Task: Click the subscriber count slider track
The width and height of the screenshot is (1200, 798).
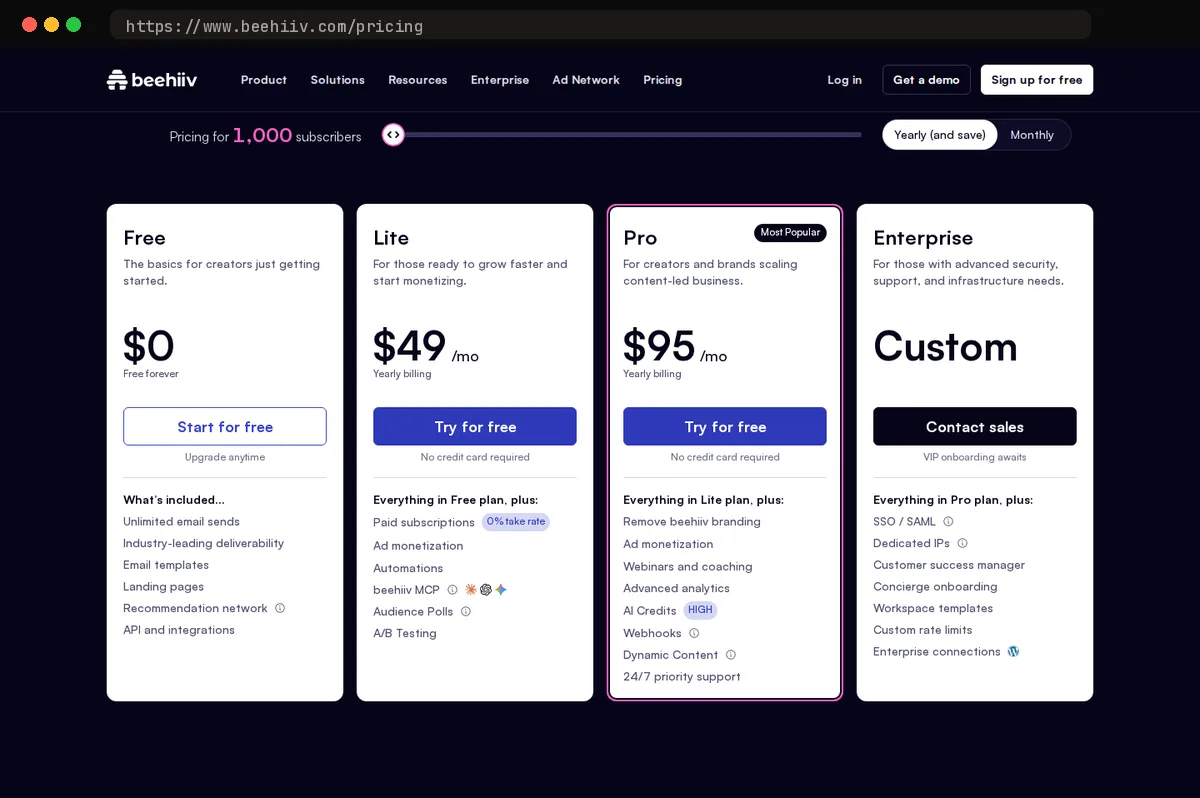Action: (622, 135)
